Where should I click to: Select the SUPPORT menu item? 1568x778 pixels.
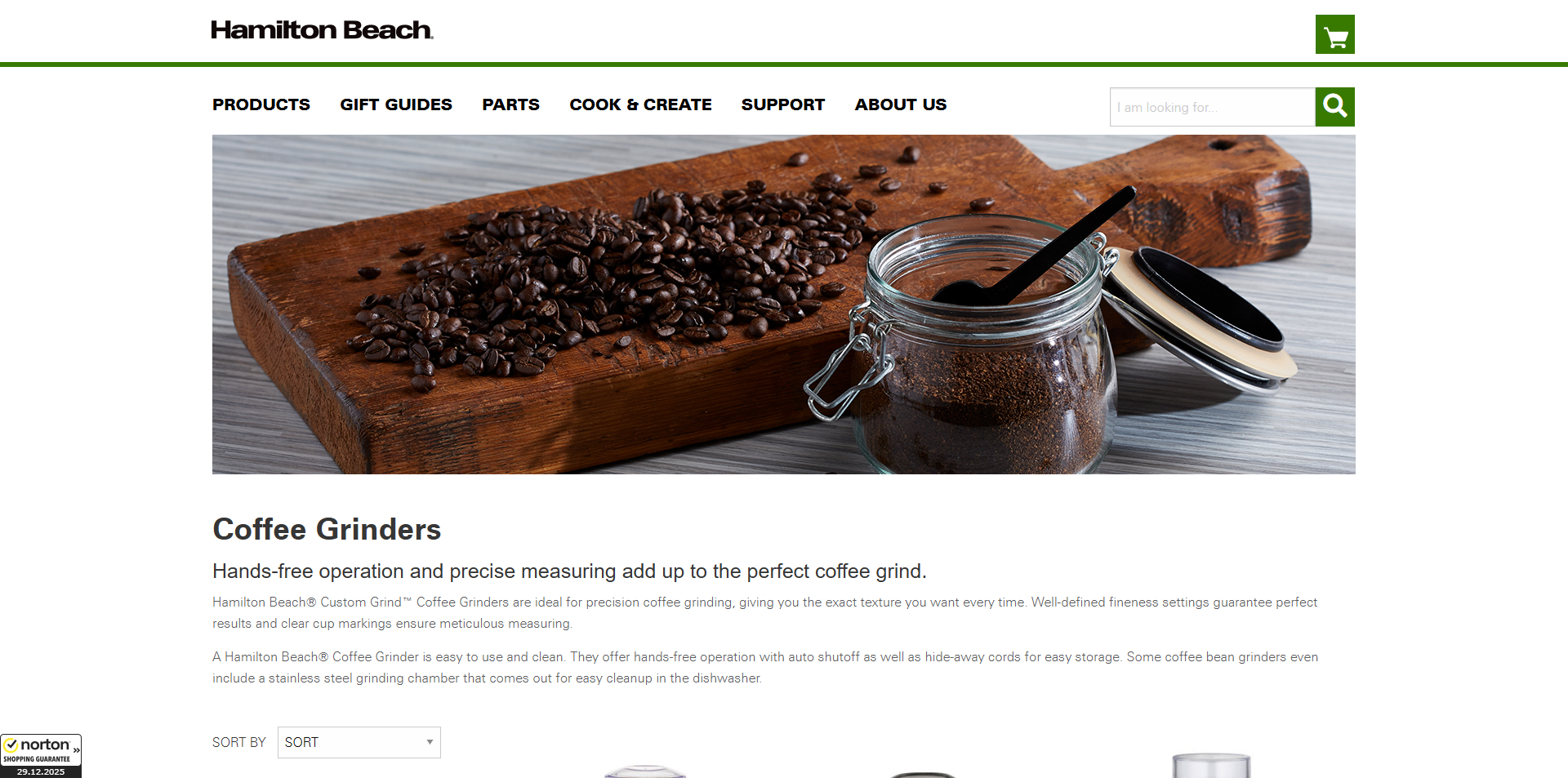point(783,104)
